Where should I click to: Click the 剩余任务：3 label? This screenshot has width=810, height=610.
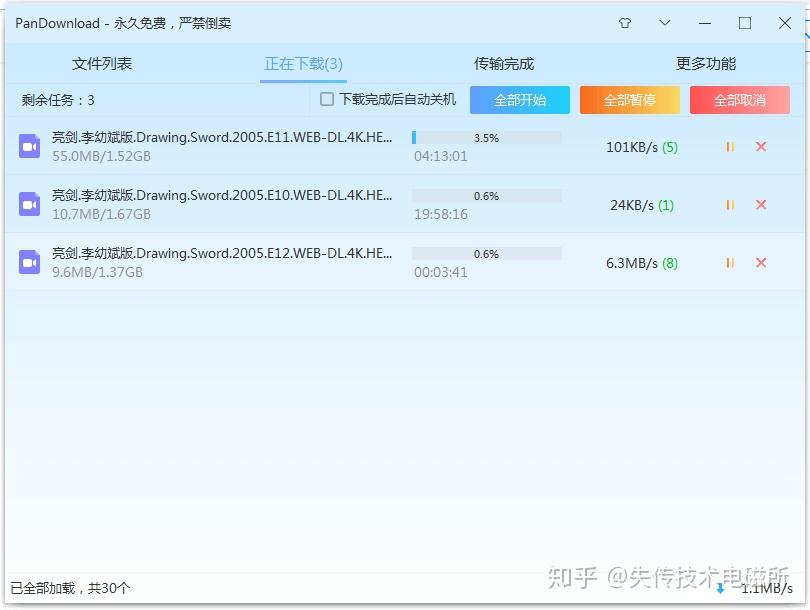coord(58,100)
